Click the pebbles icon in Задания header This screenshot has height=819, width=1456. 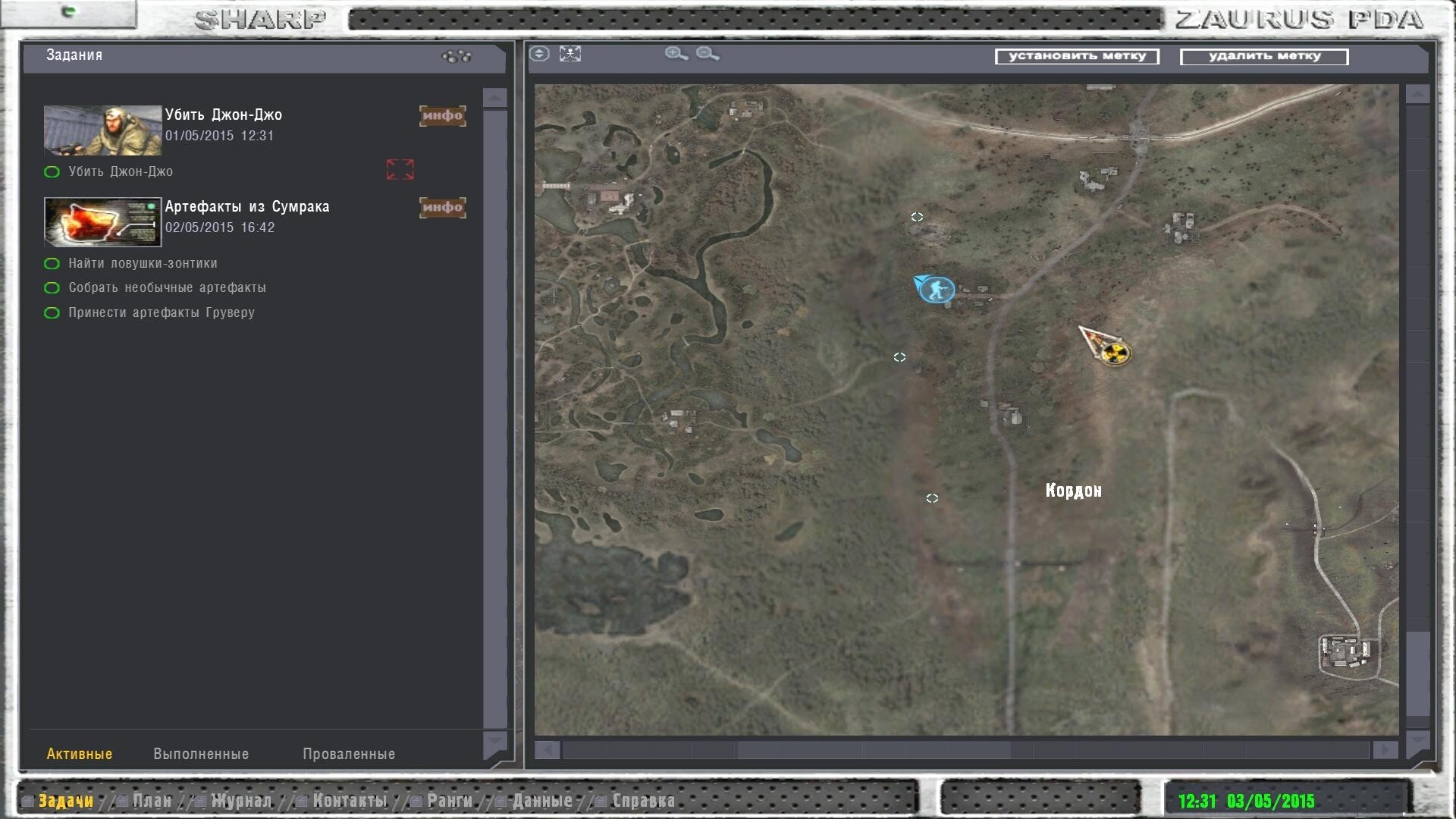(457, 56)
